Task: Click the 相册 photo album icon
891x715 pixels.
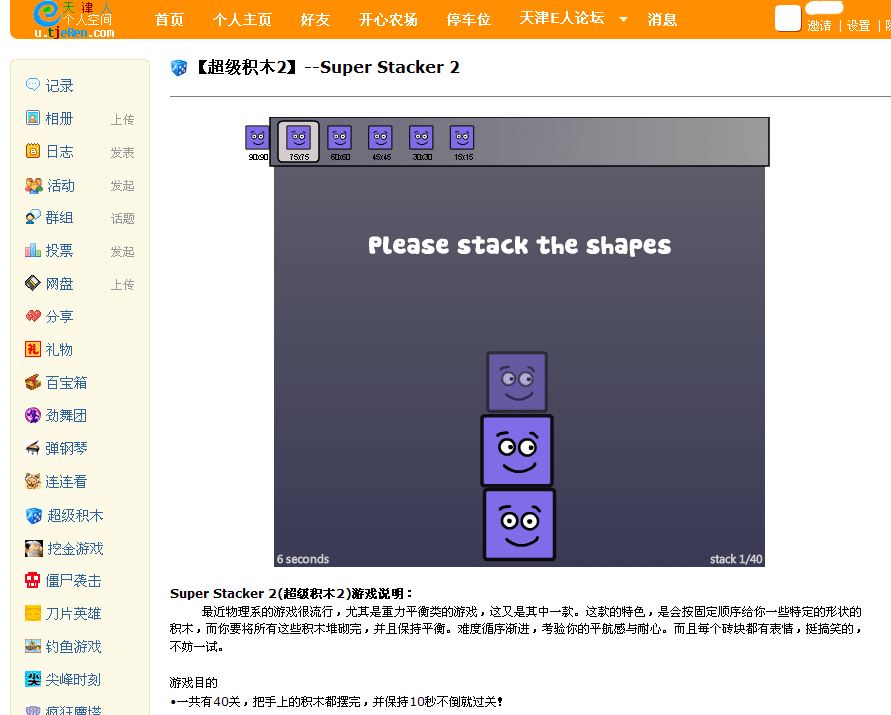Action: click(x=33, y=118)
